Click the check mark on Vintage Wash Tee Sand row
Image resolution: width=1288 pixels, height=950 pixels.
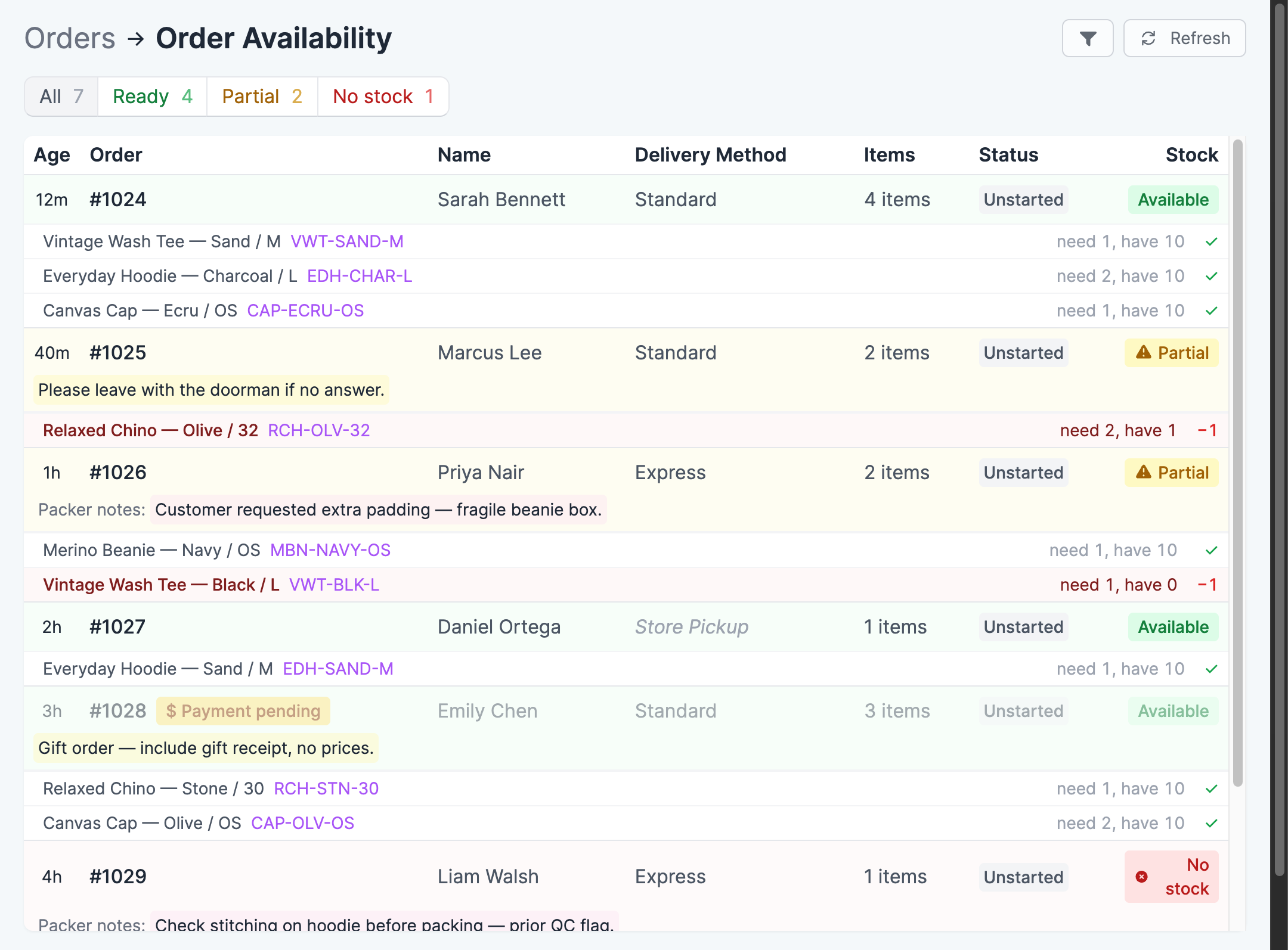[x=1211, y=241]
